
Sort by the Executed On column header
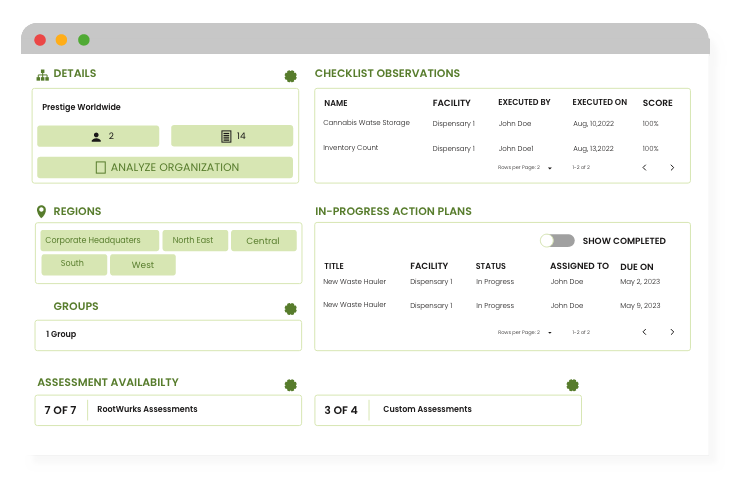[600, 102]
